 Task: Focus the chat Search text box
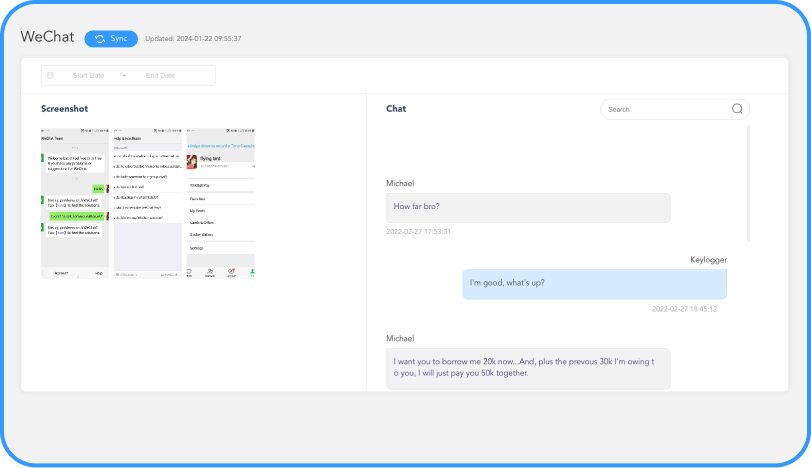click(665, 109)
